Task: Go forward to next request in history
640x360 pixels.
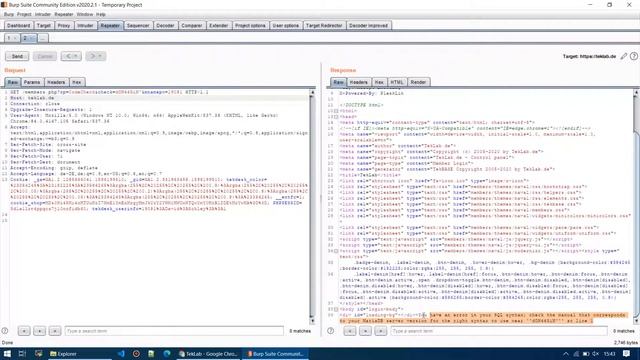Action: coord(93,56)
